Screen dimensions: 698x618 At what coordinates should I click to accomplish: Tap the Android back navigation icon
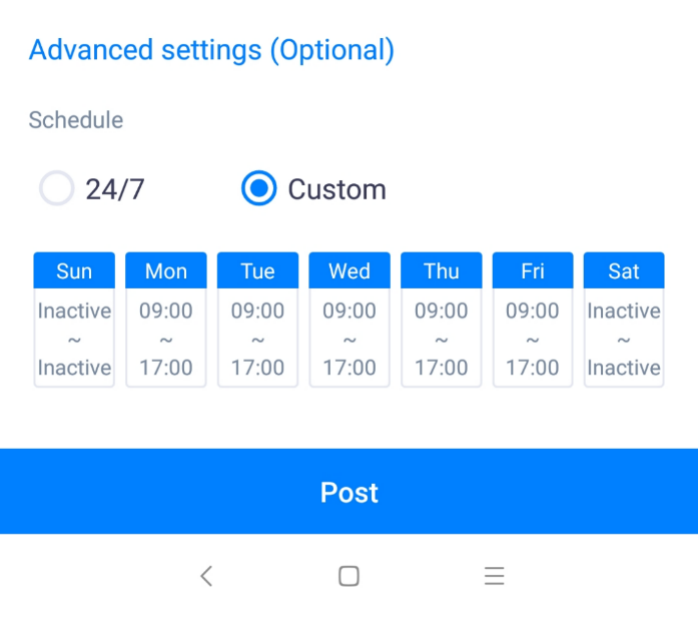[x=206, y=575]
